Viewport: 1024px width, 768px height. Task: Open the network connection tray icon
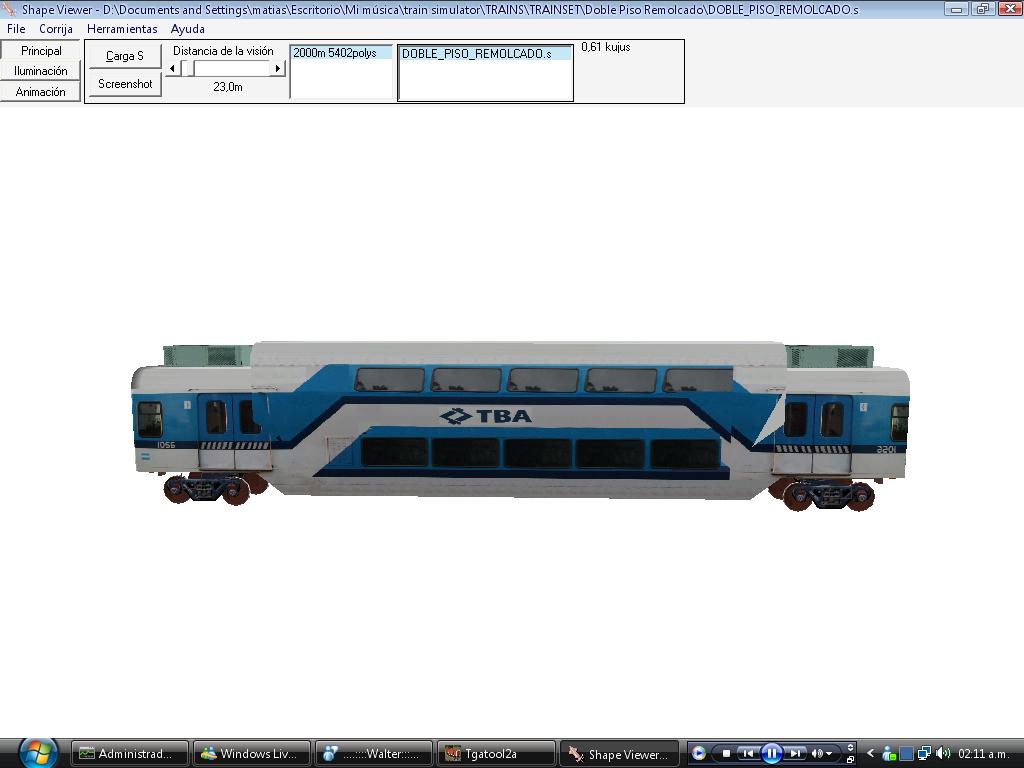click(925, 753)
